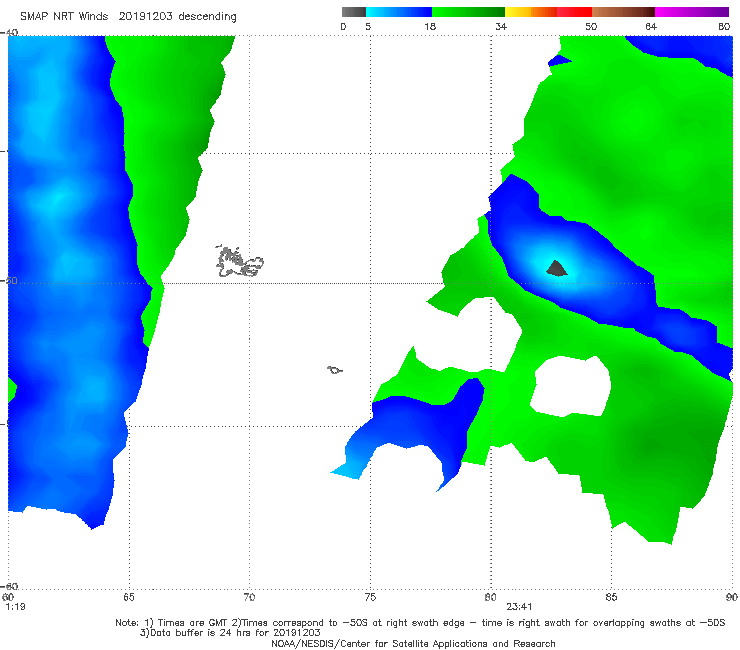Screen dimensions: 740x650
Task: Pick the cyan-to-blue segment of the colorbar
Action: coord(399,12)
